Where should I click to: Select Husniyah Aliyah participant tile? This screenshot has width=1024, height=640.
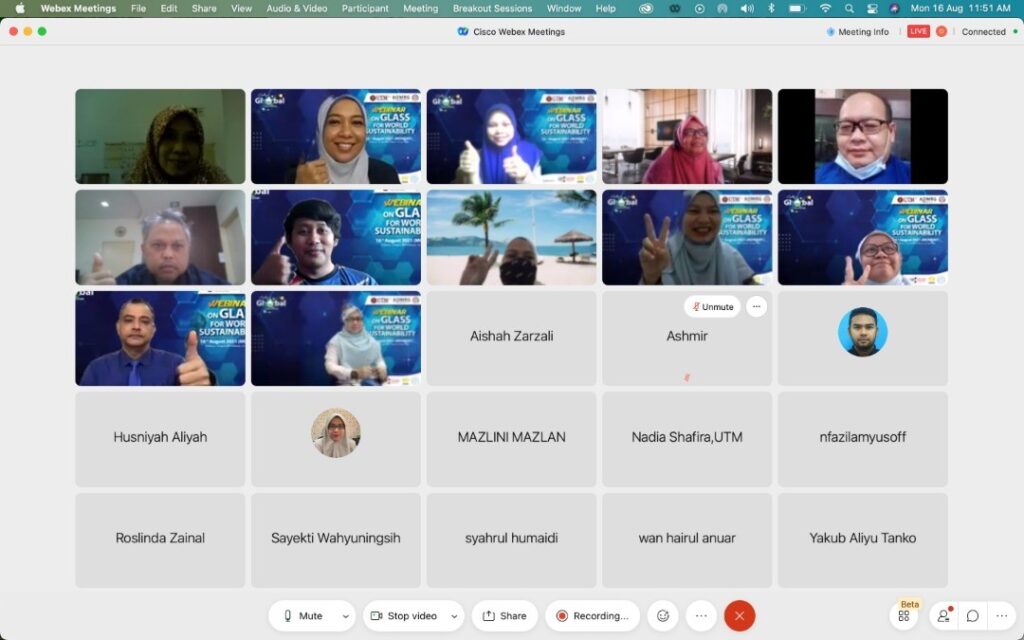[x=160, y=439]
